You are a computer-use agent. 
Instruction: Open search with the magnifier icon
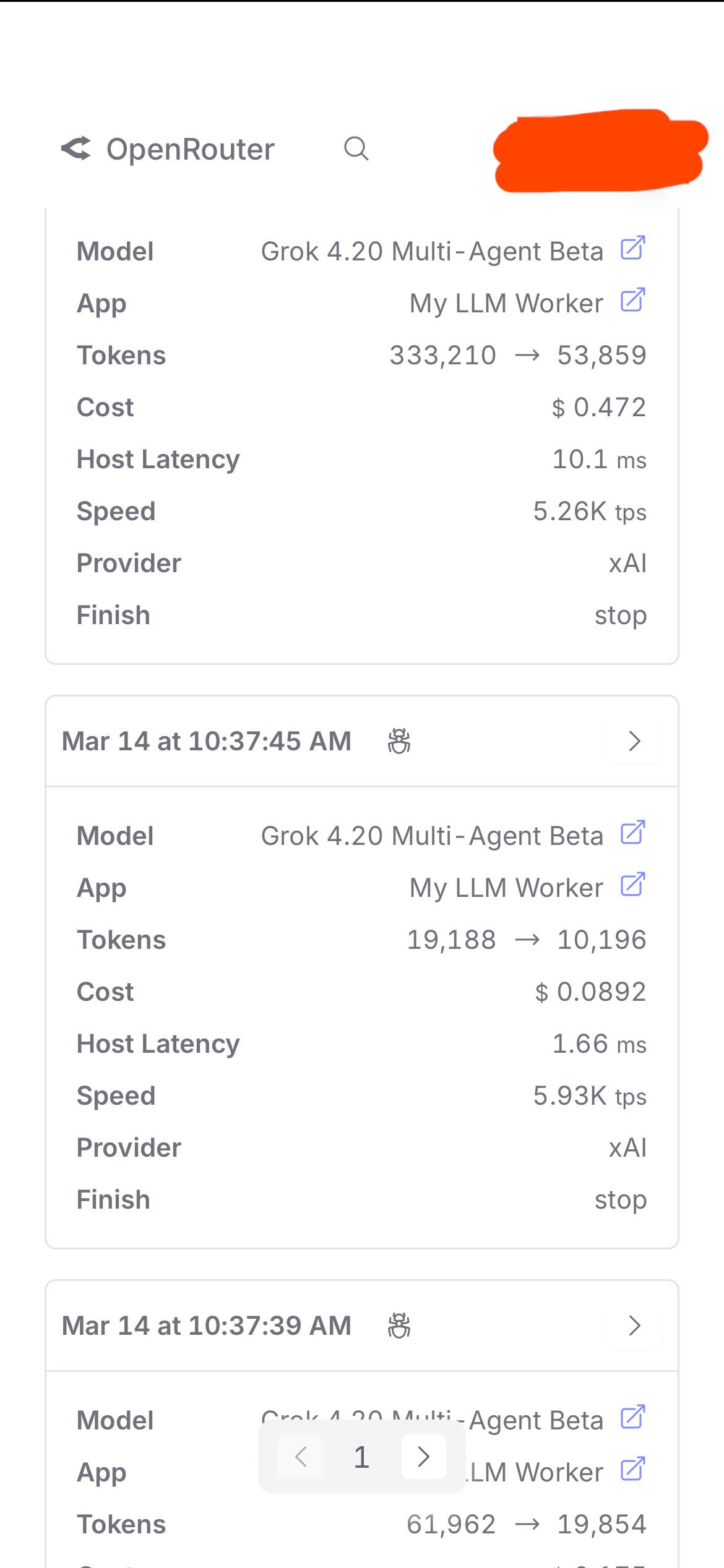point(356,148)
